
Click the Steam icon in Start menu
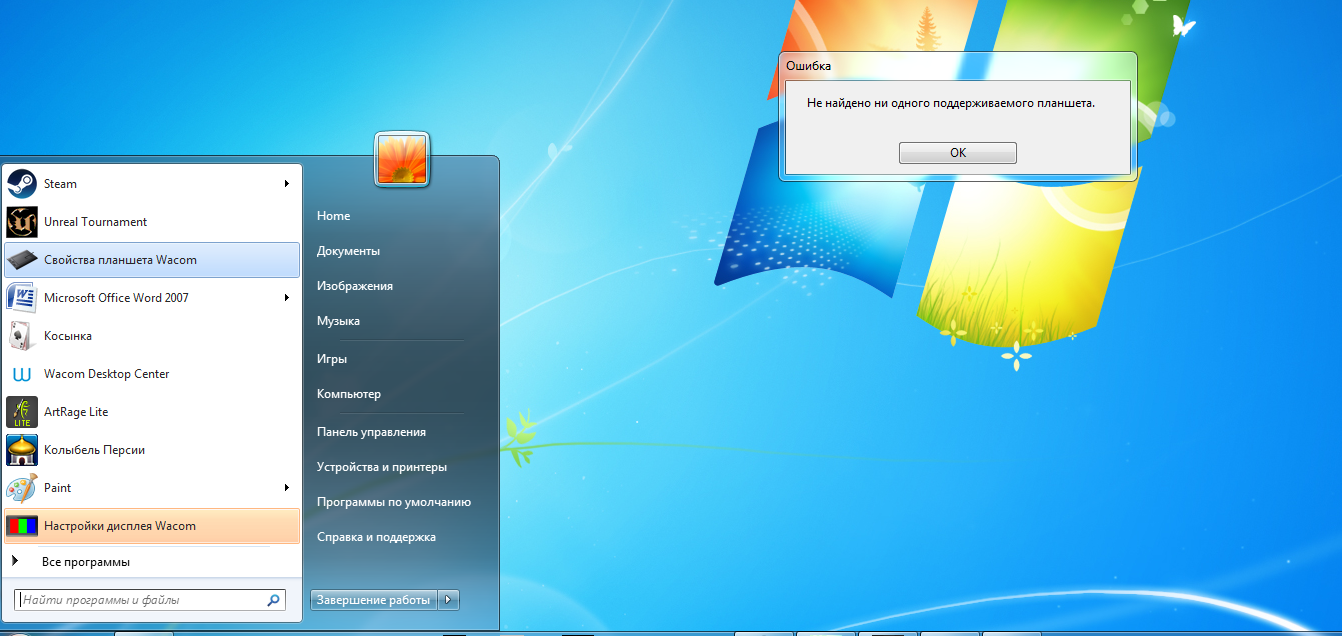click(x=22, y=184)
